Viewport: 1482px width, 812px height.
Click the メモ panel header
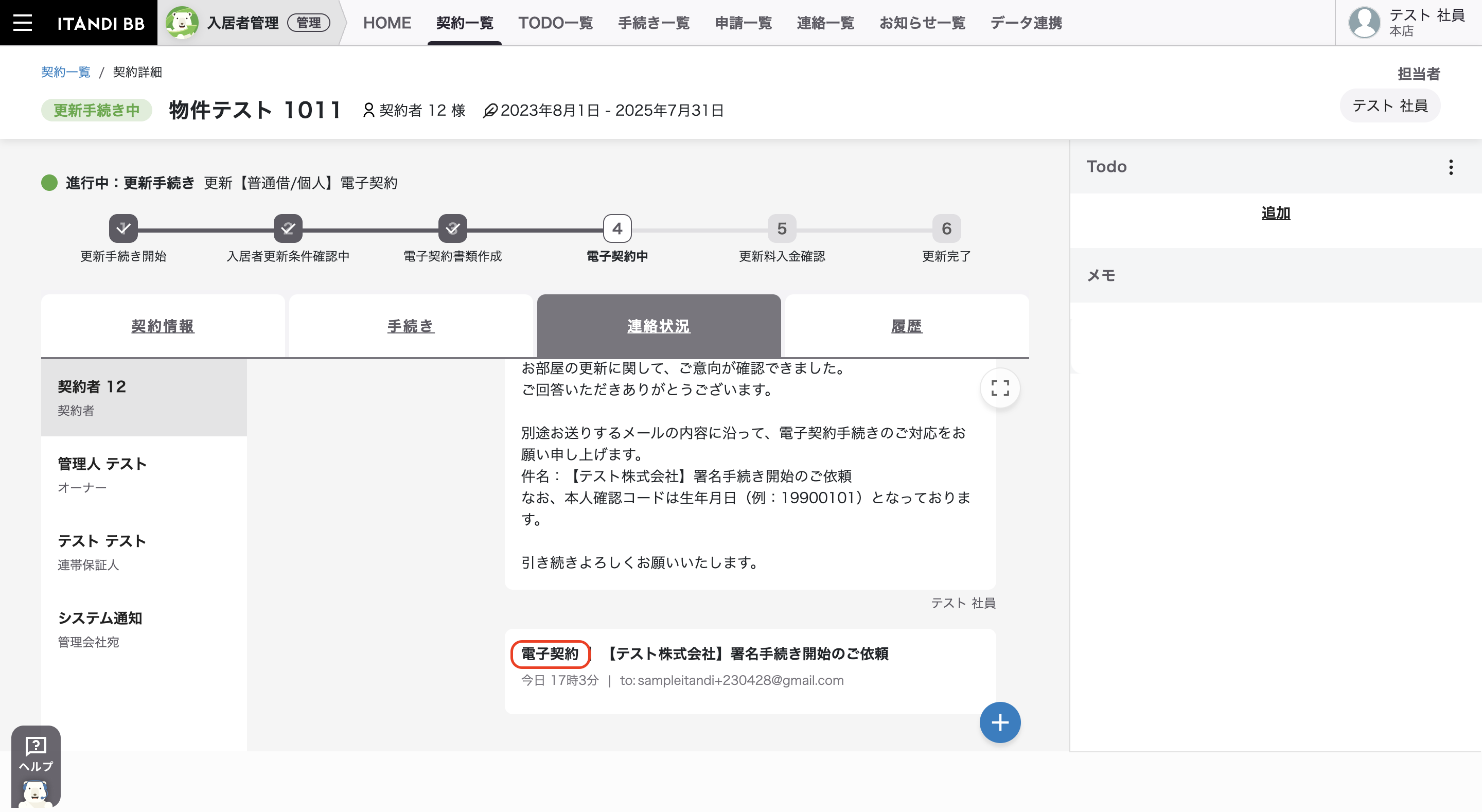[x=1276, y=275]
